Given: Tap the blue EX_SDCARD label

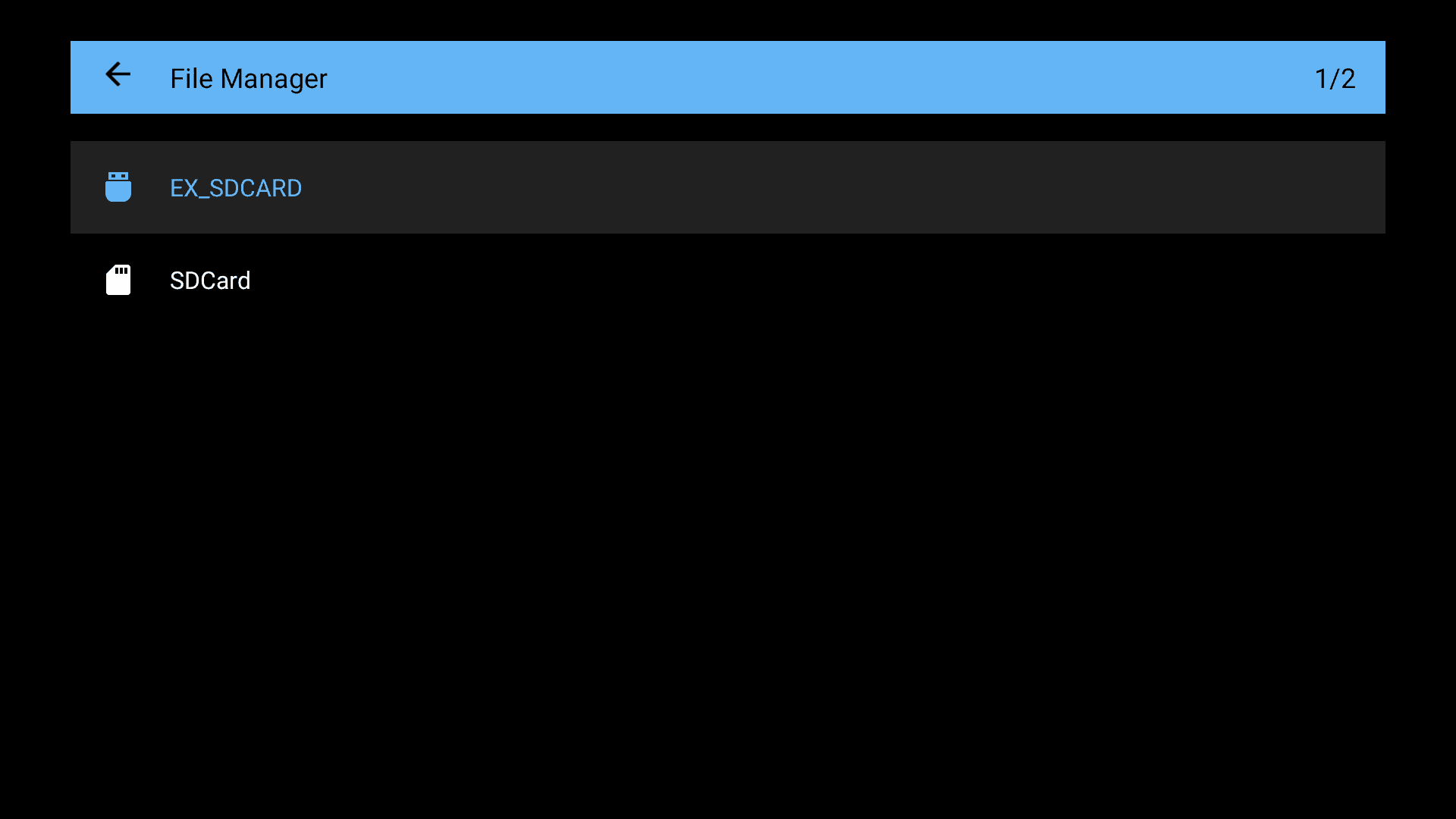Looking at the screenshot, I should click(236, 188).
